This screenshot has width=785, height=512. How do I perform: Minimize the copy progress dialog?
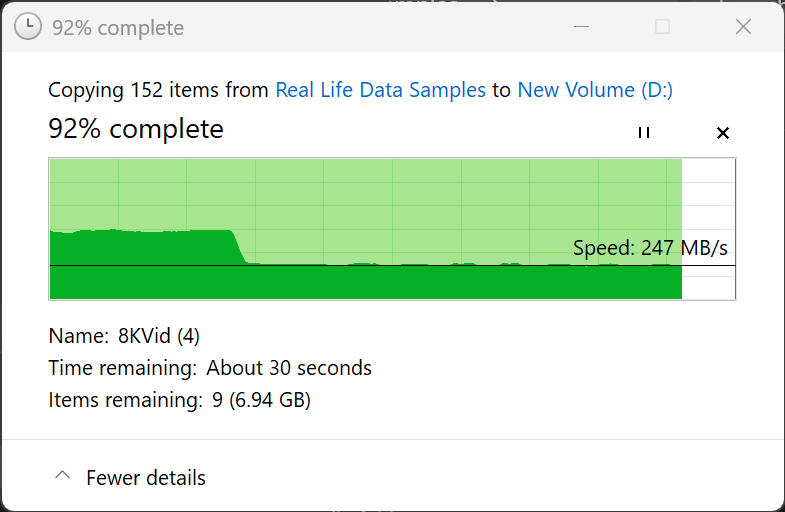point(581,27)
